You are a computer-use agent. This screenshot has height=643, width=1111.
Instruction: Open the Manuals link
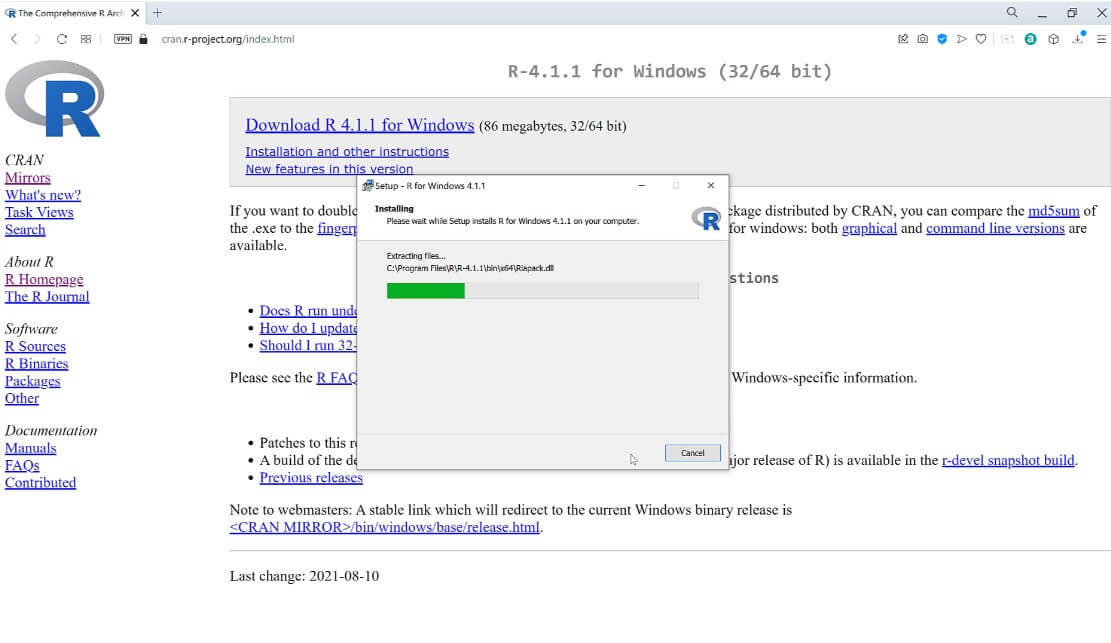[30, 448]
